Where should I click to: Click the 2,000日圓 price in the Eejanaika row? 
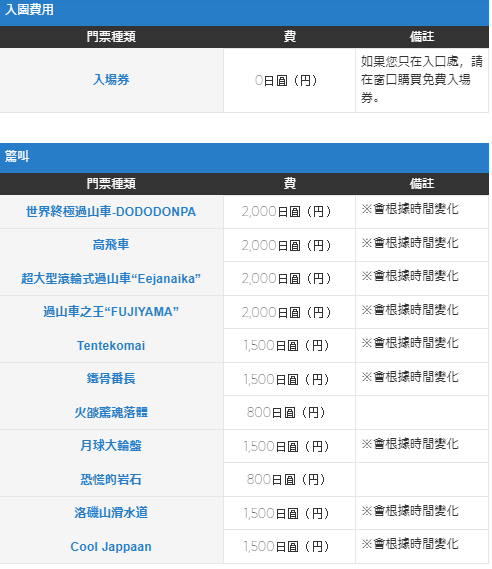point(287,278)
